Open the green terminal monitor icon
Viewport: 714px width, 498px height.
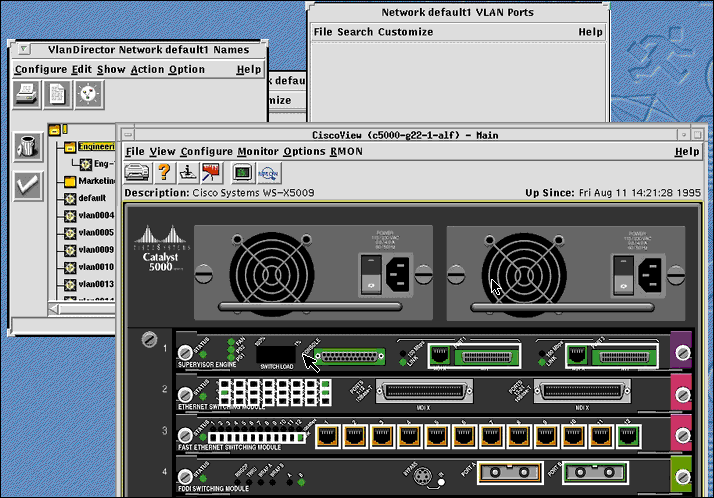(x=243, y=173)
